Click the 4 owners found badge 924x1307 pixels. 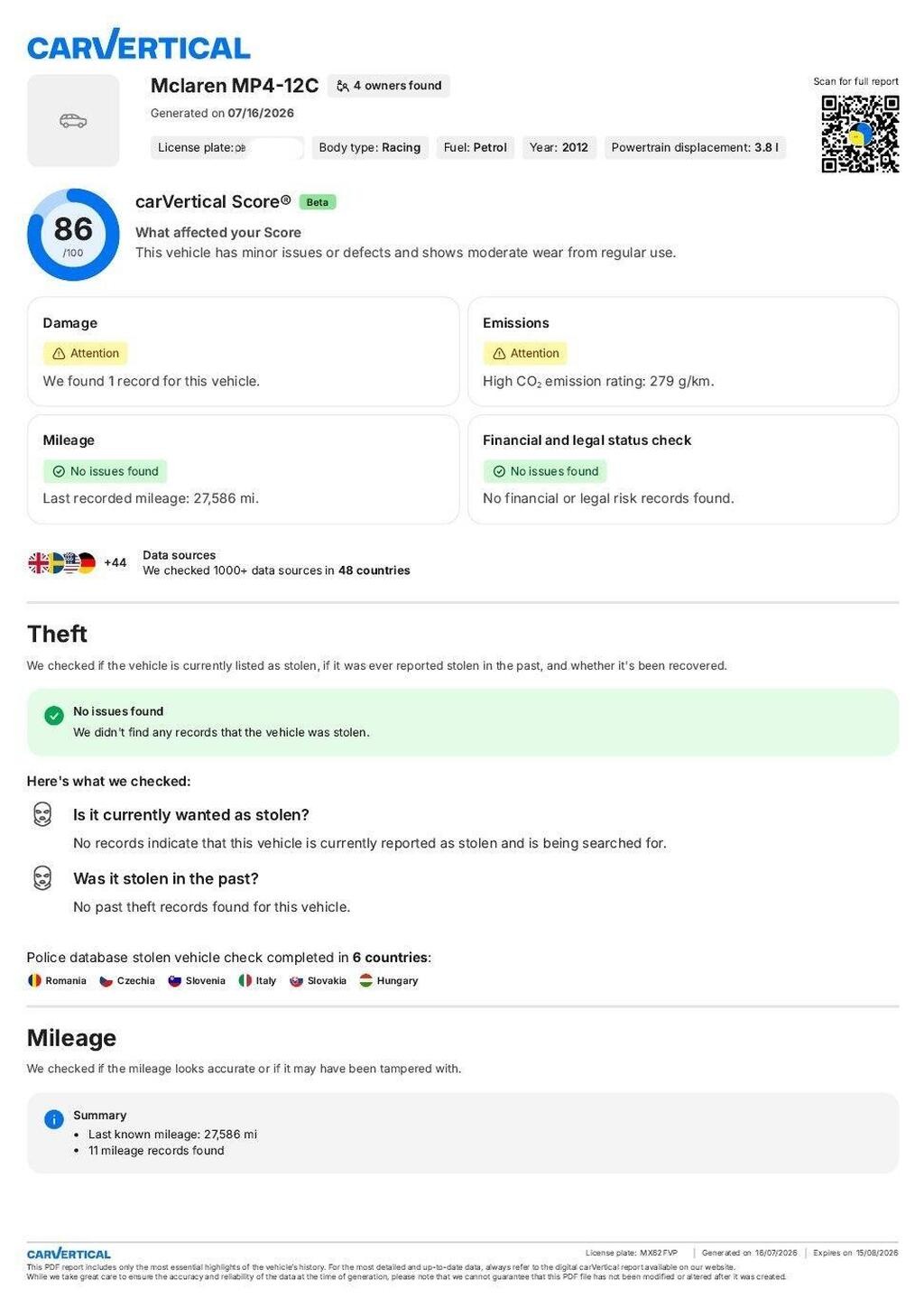[389, 86]
